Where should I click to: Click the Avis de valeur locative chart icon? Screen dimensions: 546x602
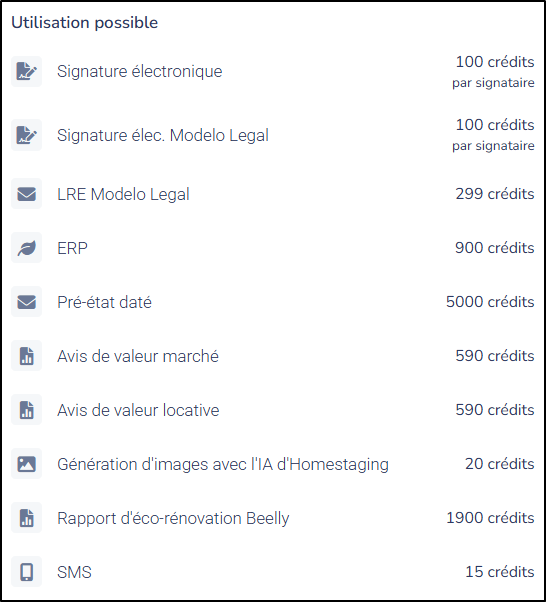click(x=26, y=410)
